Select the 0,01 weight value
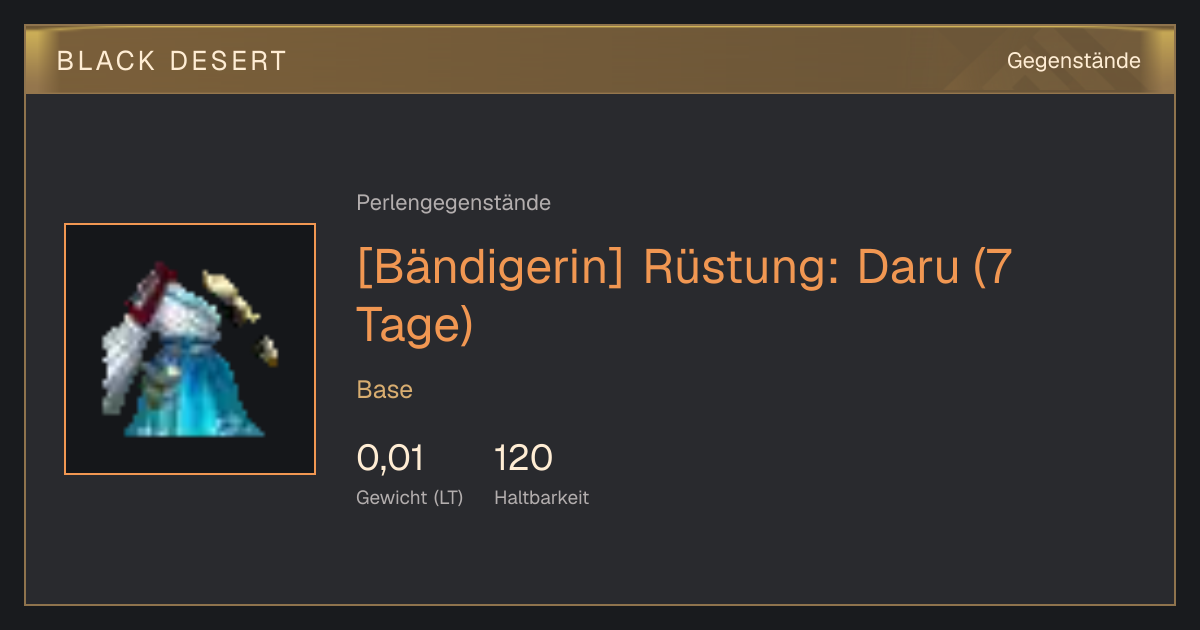Screen dimensions: 1200x630 [x=390, y=458]
